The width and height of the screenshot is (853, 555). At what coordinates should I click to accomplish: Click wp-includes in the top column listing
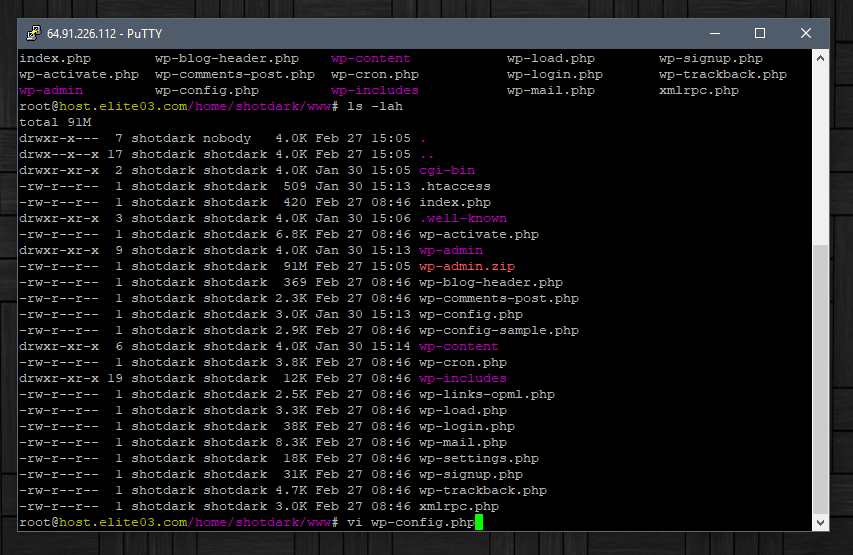(x=375, y=90)
